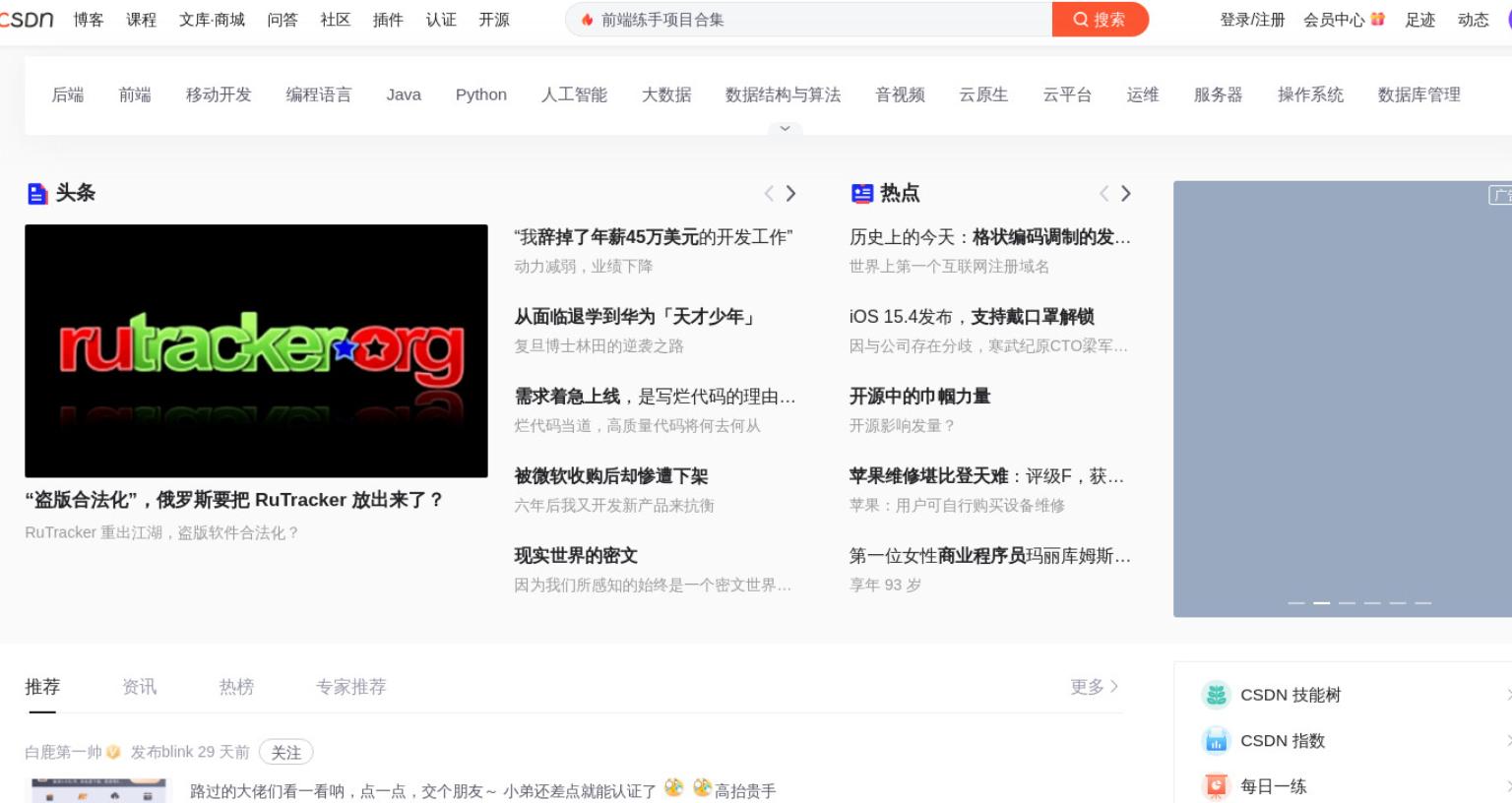This screenshot has height=803, width=1512.
Task: Open 问答 in top menu
Action: click(283, 20)
